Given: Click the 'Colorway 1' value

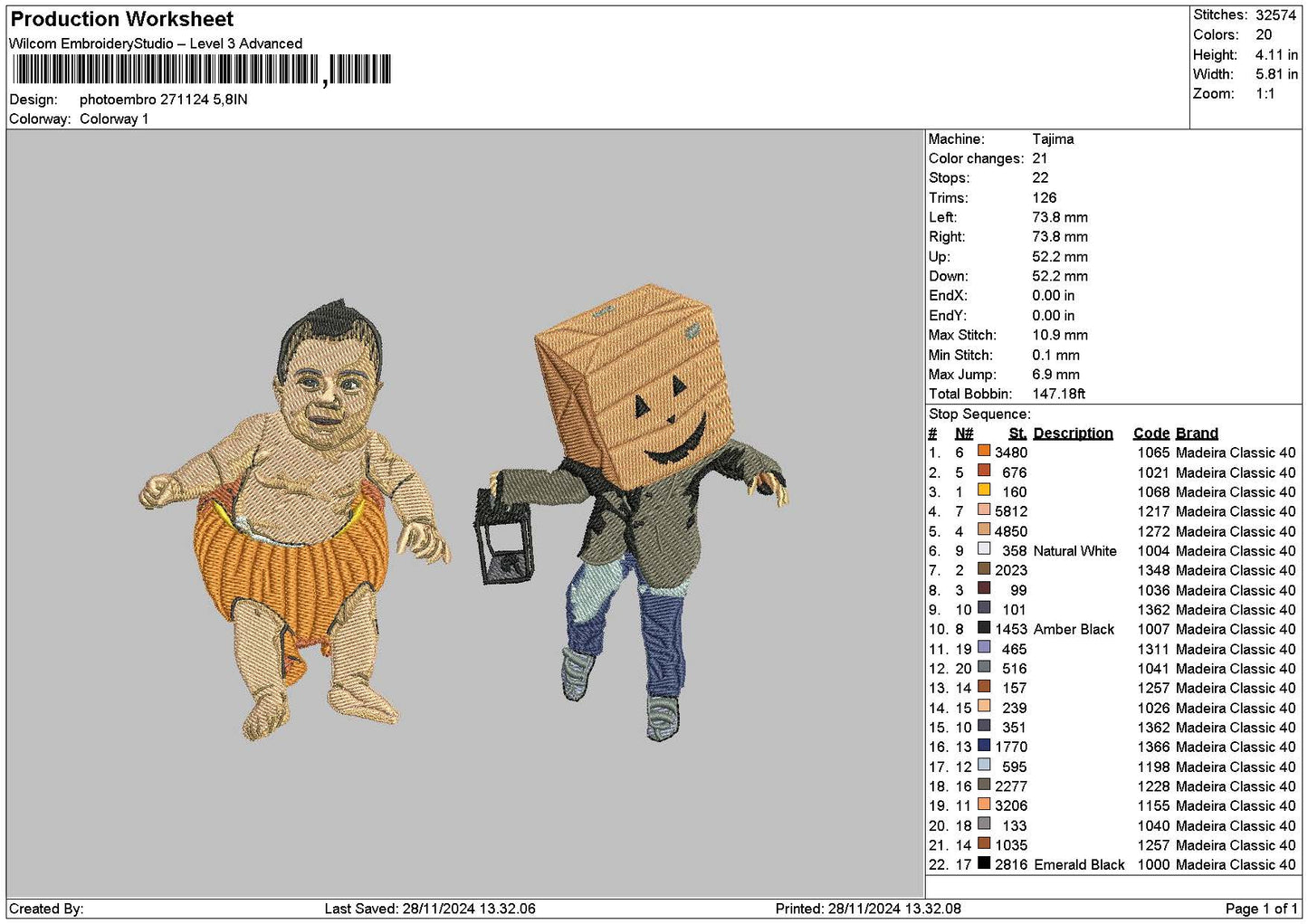Looking at the screenshot, I should 114,119.
